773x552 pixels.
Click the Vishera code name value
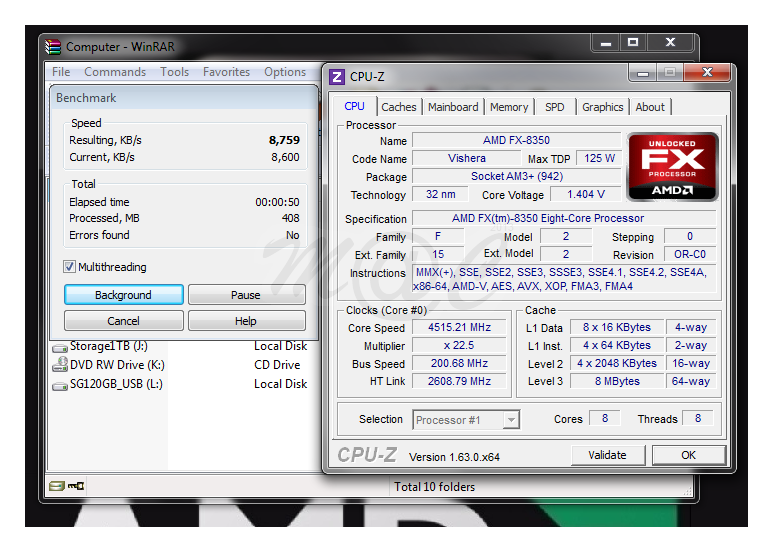click(x=466, y=158)
